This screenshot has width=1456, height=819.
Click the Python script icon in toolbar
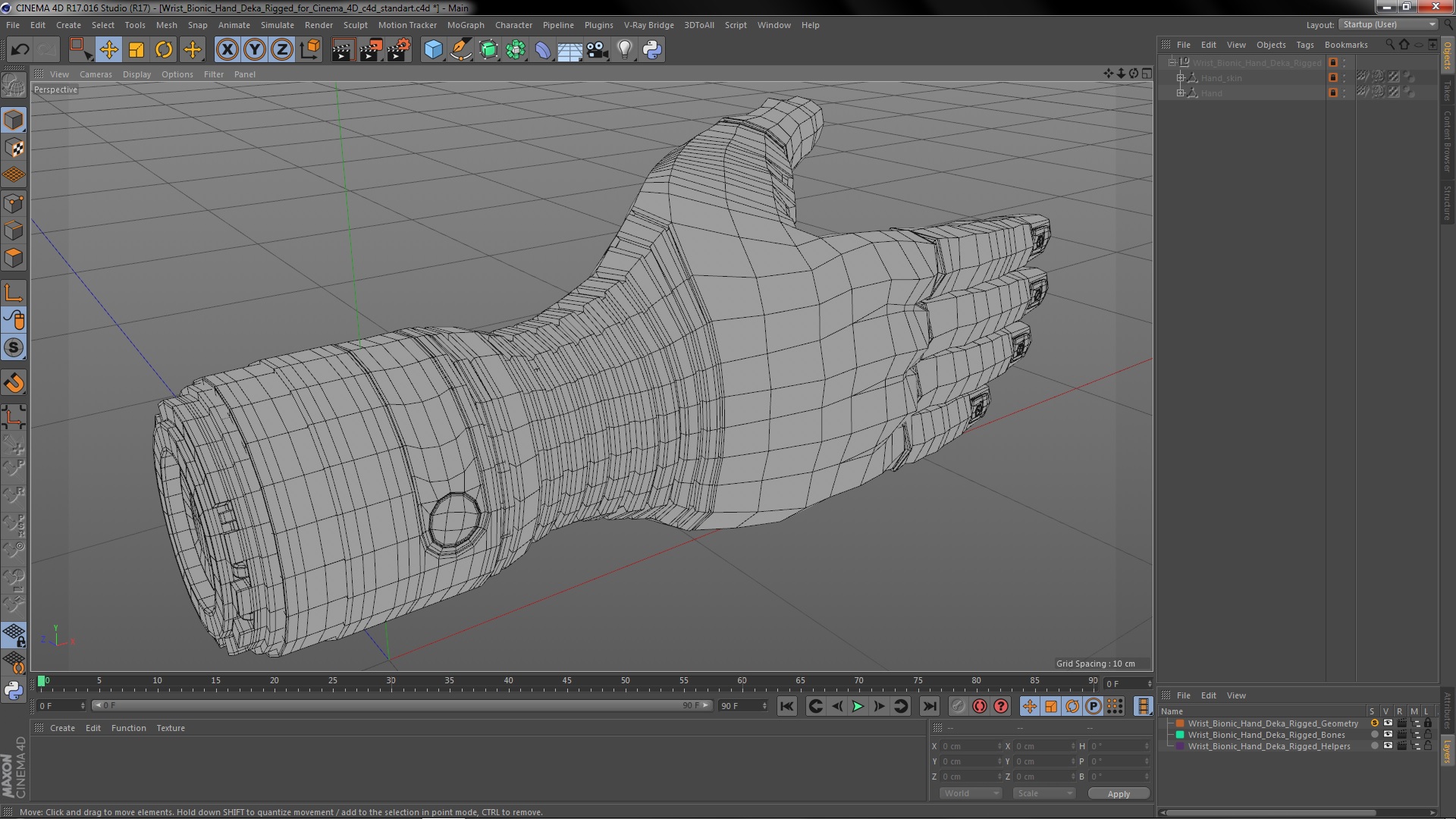pyautogui.click(x=652, y=50)
